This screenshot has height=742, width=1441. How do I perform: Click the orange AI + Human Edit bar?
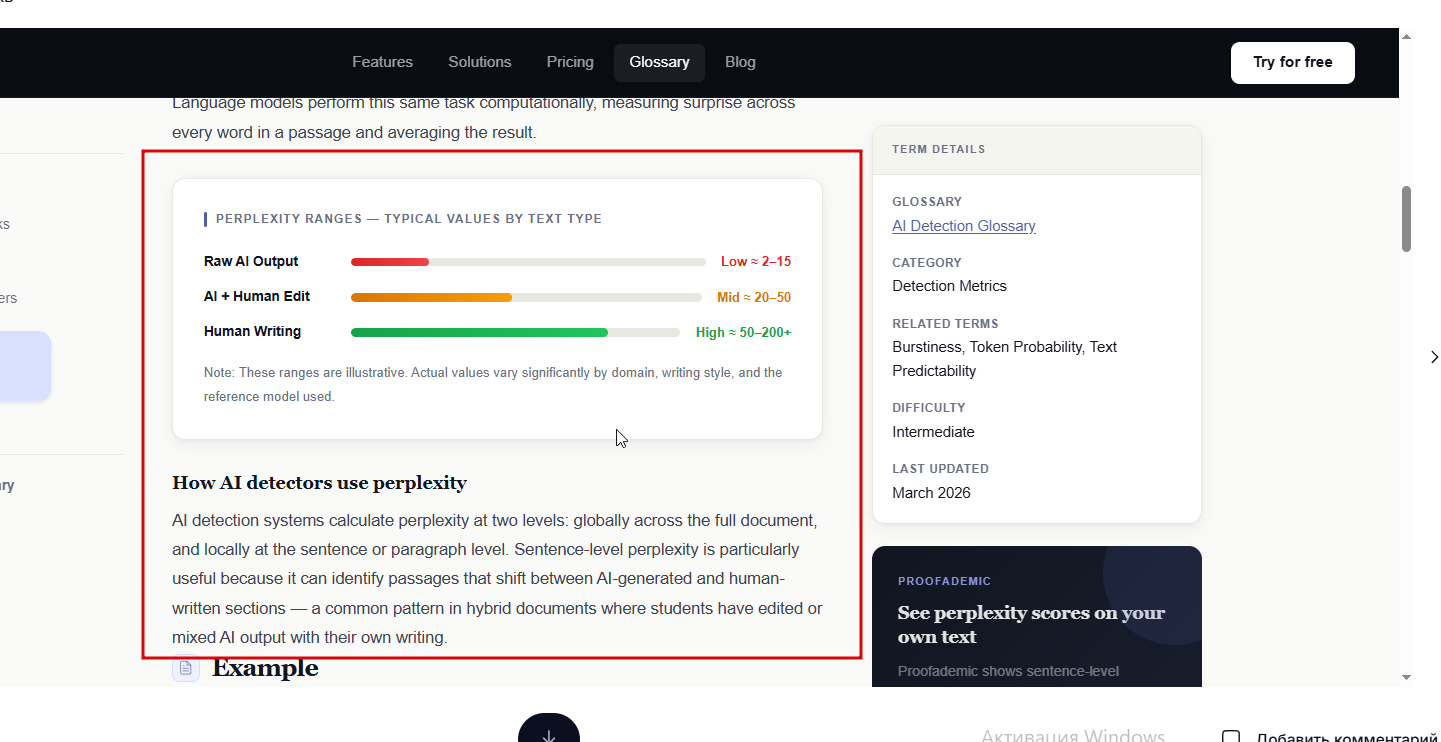pos(431,297)
